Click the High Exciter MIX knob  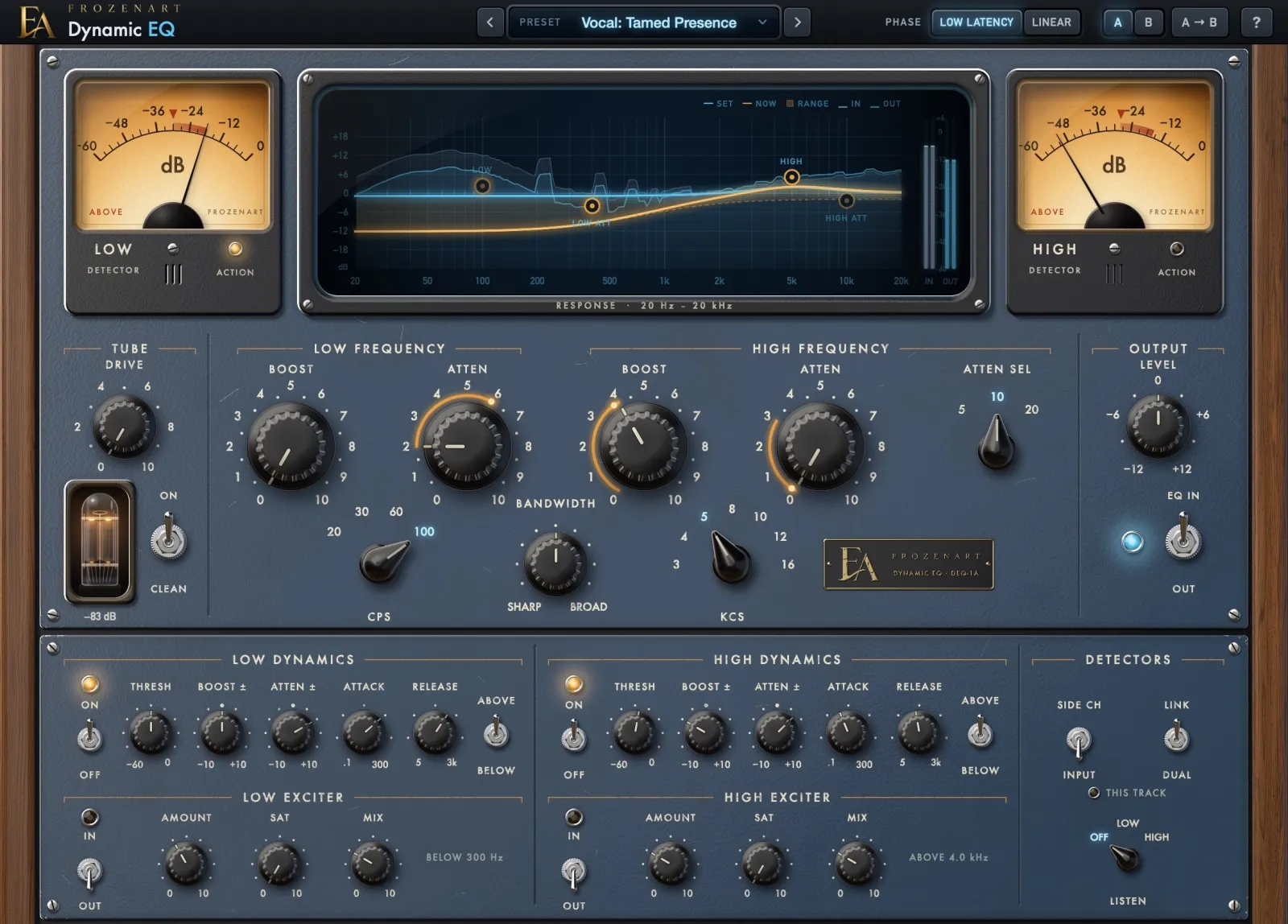(857, 864)
